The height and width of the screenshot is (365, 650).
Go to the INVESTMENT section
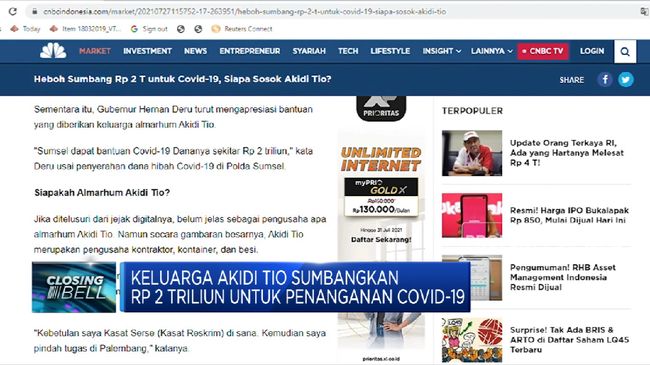pyautogui.click(x=147, y=51)
